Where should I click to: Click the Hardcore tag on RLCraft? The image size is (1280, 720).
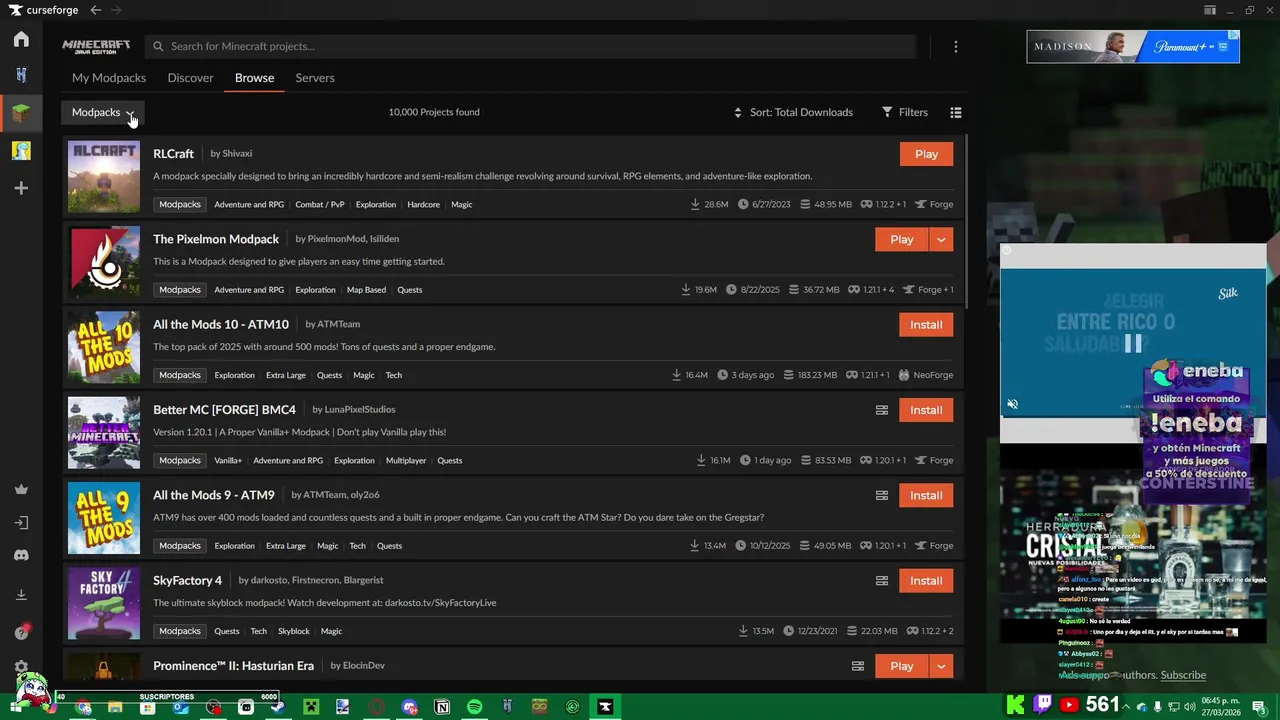[423, 204]
